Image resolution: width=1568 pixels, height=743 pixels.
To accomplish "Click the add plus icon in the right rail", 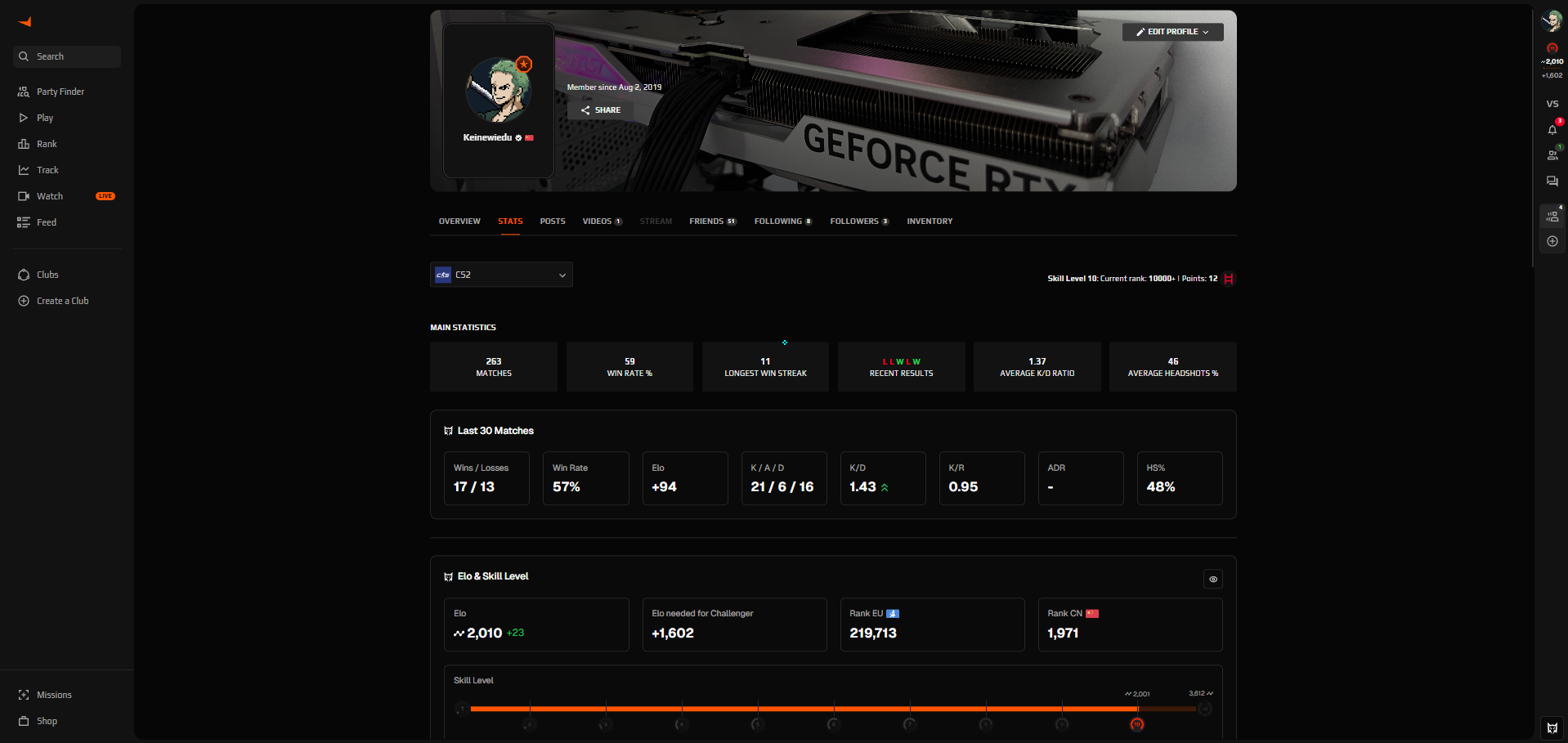I will point(1552,241).
